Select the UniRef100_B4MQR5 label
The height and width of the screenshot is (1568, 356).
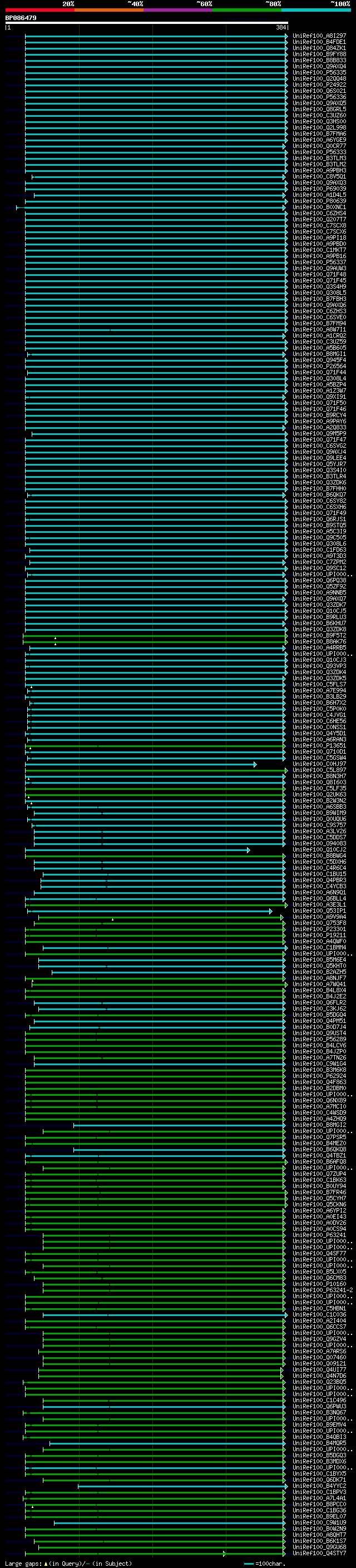pyautogui.click(x=319, y=1443)
